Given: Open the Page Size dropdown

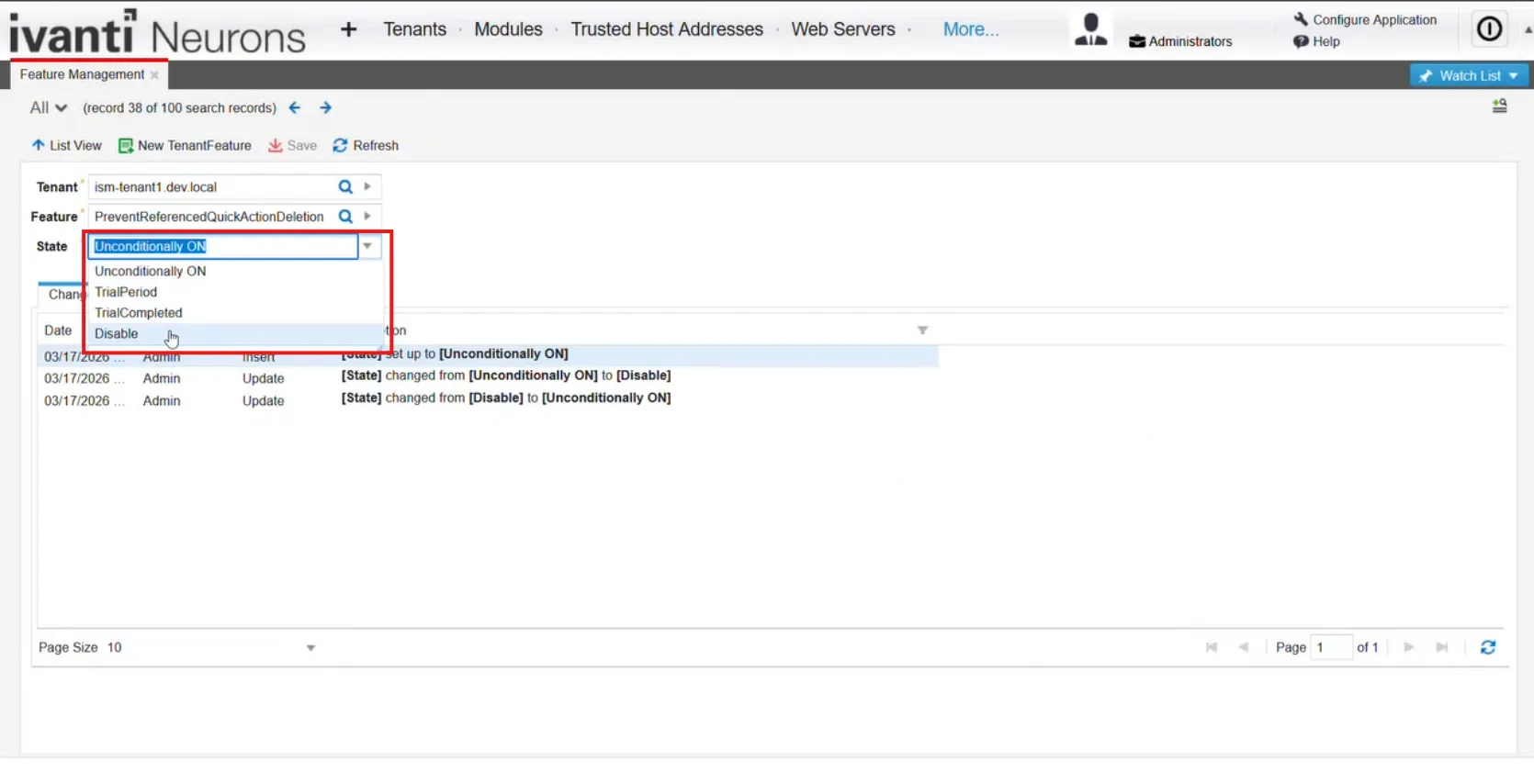Looking at the screenshot, I should tap(310, 648).
